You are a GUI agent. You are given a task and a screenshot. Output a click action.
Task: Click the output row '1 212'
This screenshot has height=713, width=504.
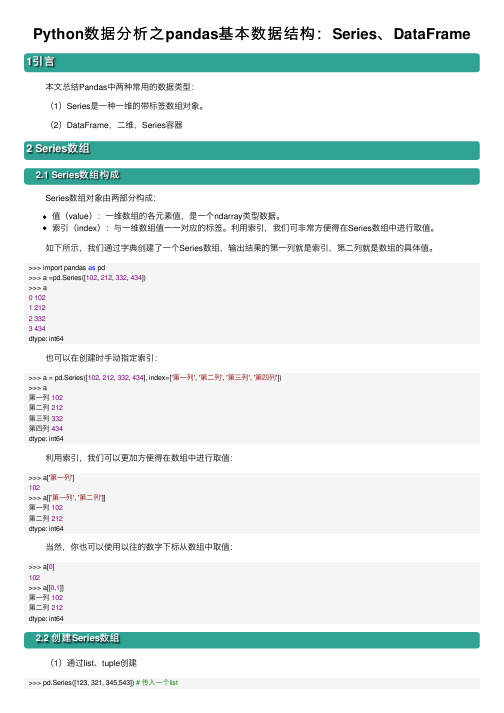click(37, 307)
